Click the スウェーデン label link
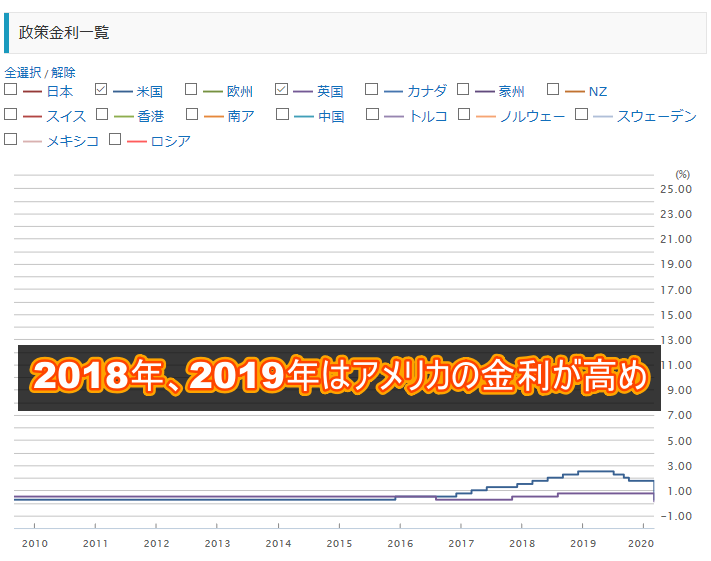The height and width of the screenshot is (561, 711). click(x=657, y=117)
